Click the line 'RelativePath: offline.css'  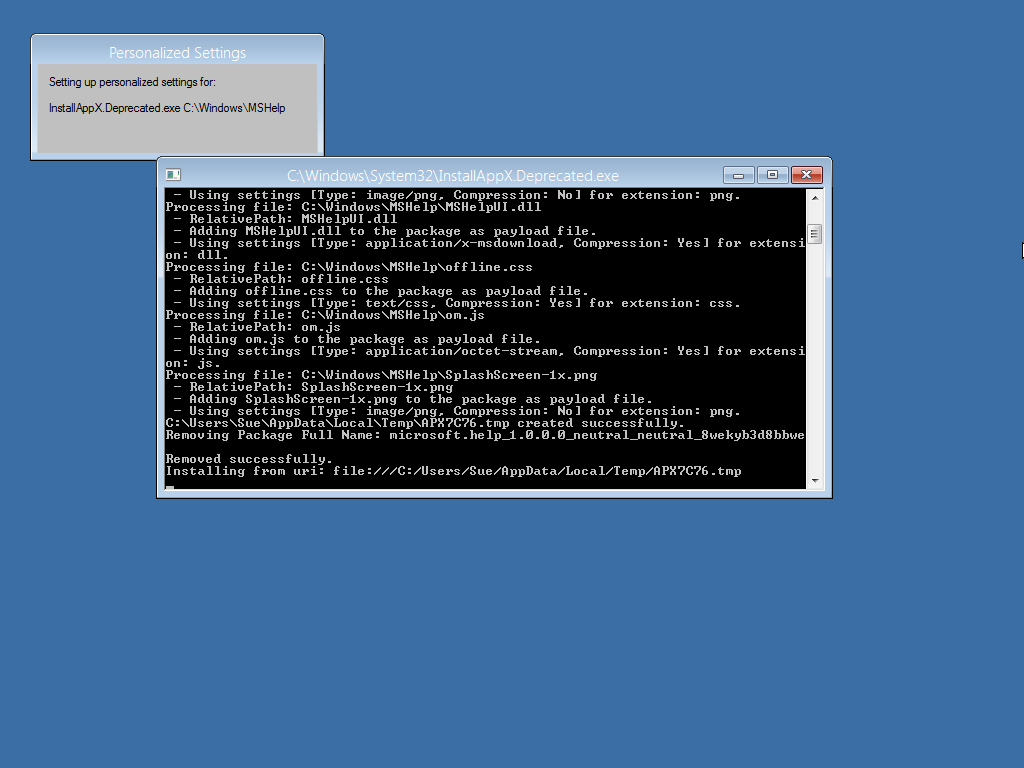281,279
